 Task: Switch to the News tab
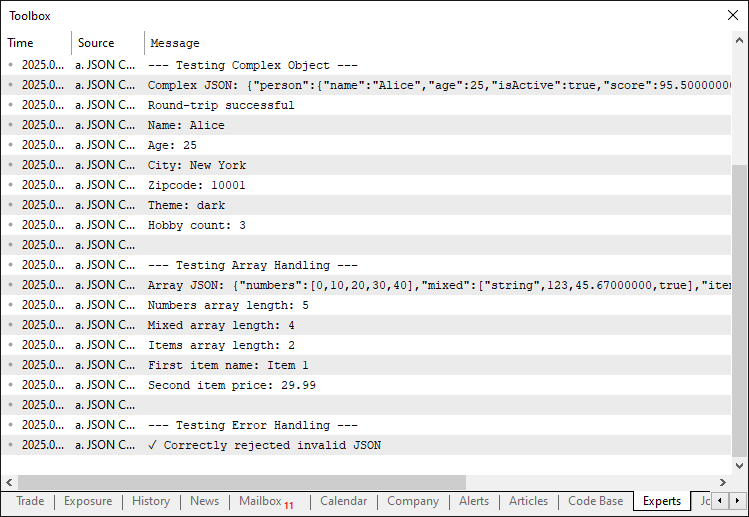(x=204, y=501)
